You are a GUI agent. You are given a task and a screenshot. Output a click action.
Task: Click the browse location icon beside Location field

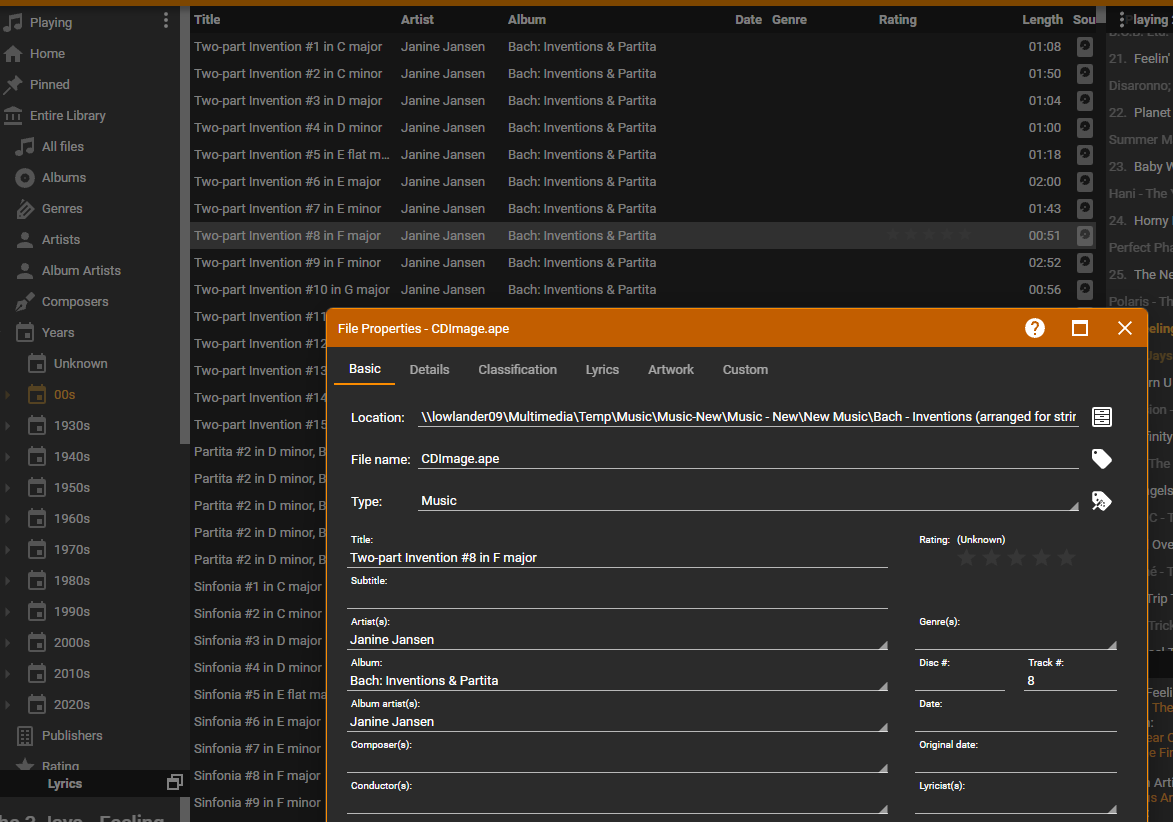1102,417
